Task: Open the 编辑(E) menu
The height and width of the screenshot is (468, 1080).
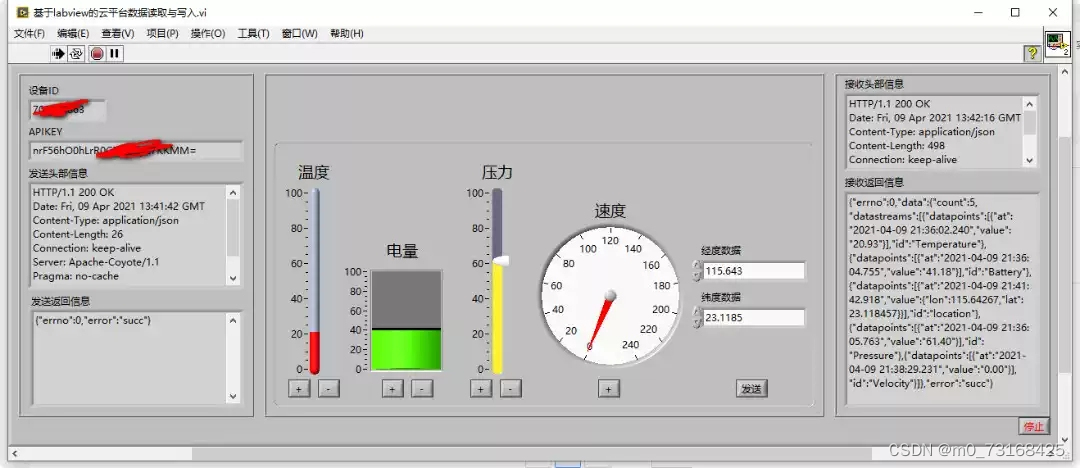Action: pyautogui.click(x=73, y=33)
